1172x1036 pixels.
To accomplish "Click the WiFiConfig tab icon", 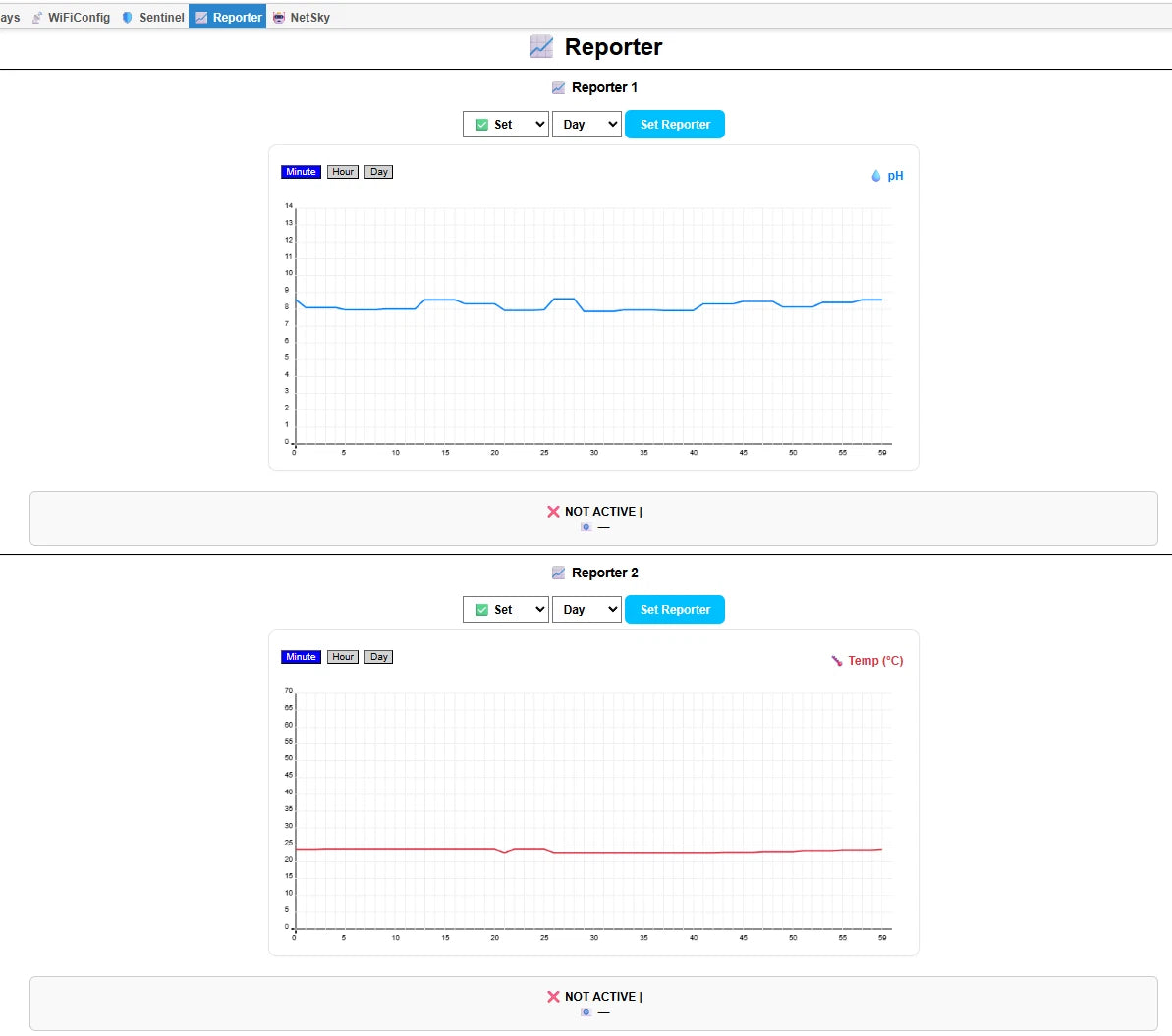I will [37, 17].
